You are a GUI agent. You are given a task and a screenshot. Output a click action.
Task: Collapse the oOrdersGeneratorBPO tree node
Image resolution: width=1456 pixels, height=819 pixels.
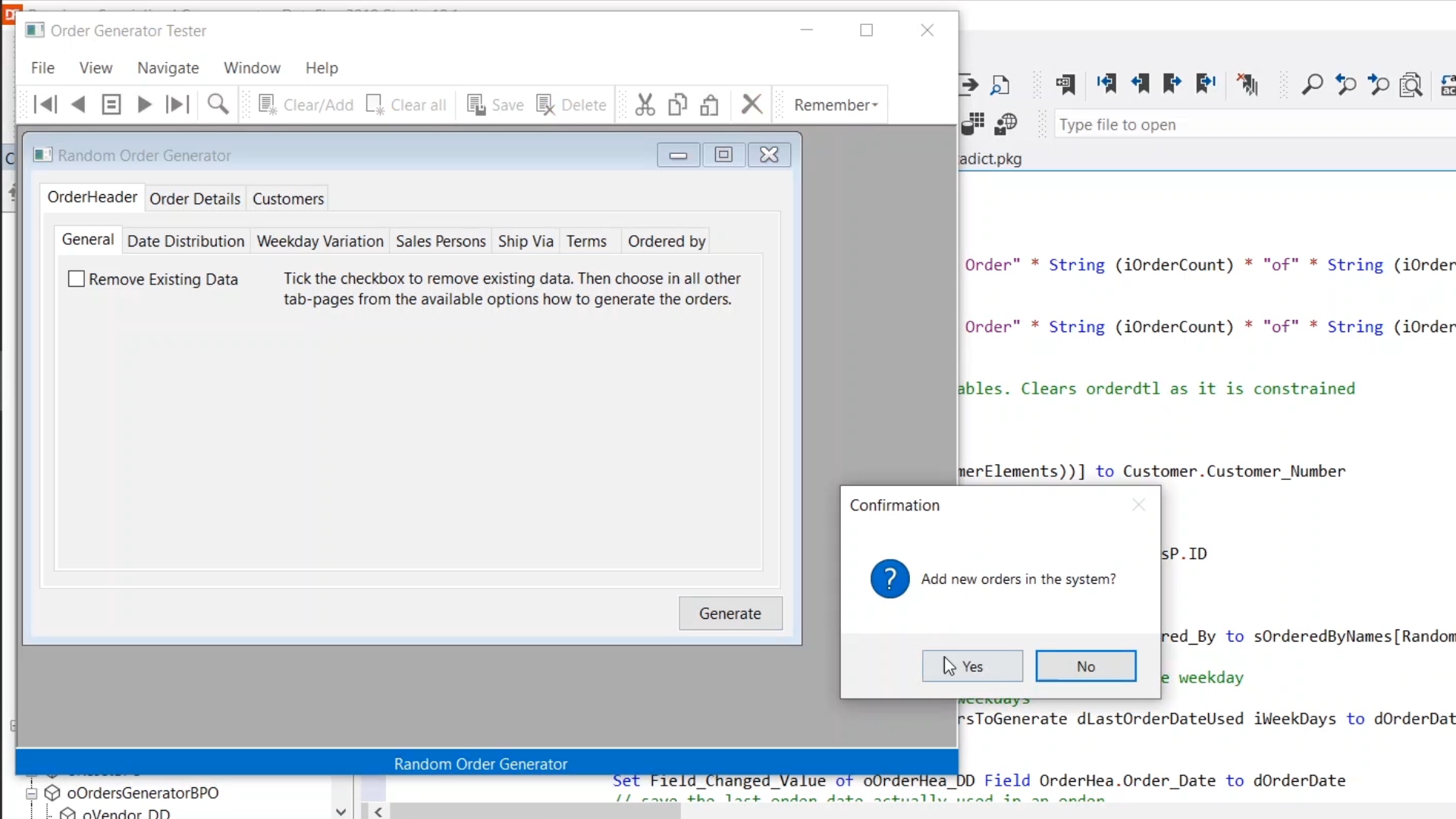pos(32,793)
